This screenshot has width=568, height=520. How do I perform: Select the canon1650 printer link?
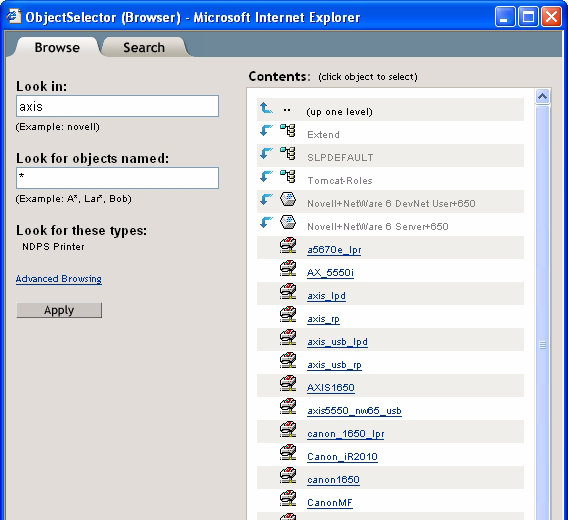click(333, 479)
